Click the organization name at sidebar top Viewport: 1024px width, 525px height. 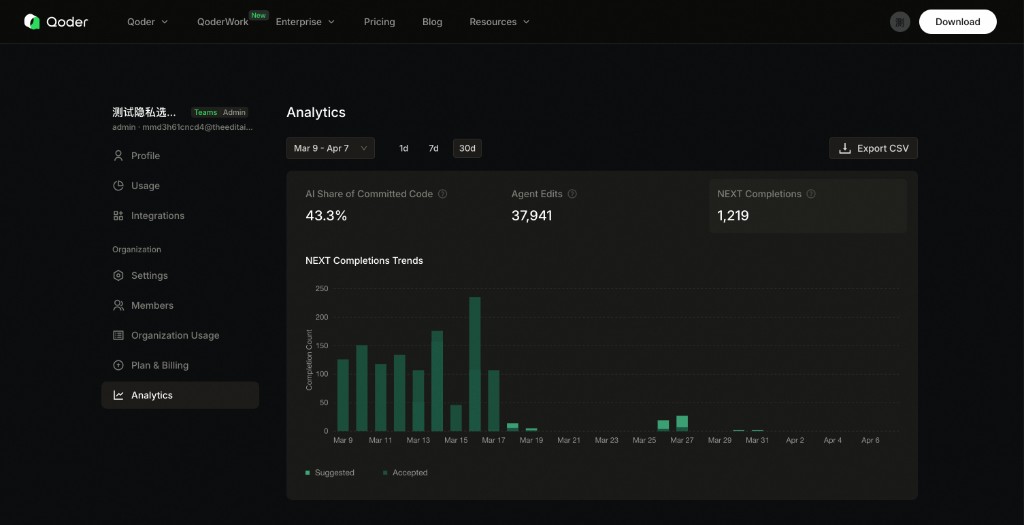(x=144, y=112)
